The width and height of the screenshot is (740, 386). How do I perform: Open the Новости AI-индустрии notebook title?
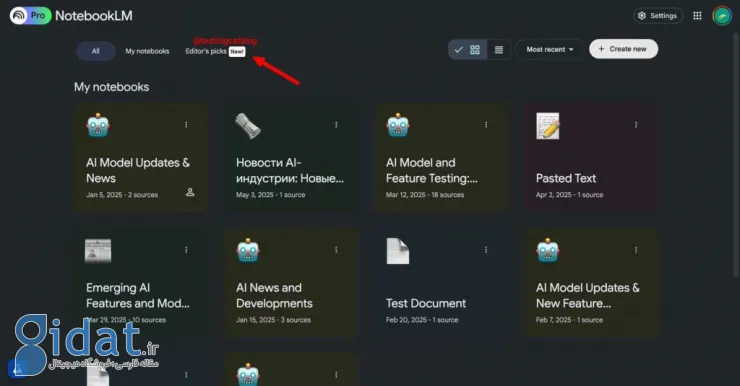pyautogui.click(x=290, y=170)
